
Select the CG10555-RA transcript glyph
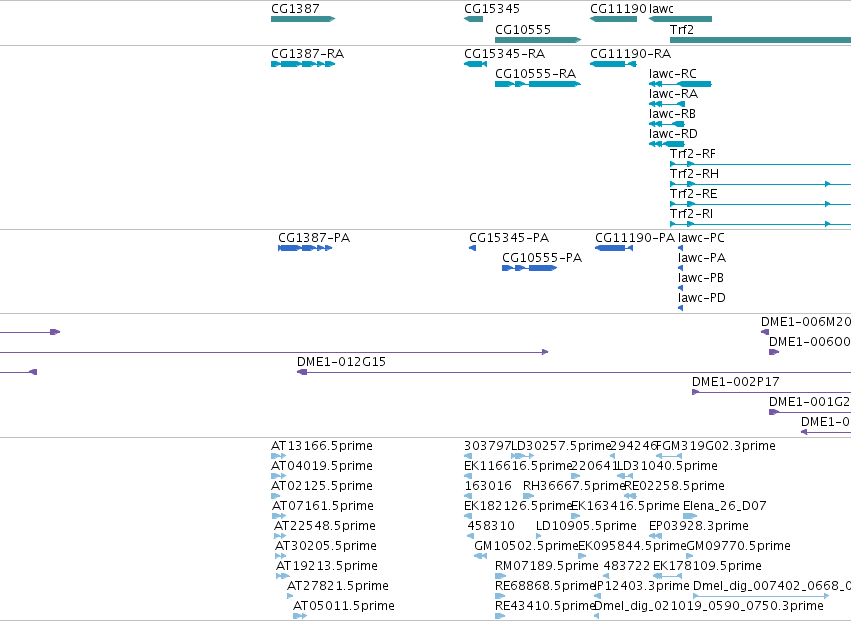tap(538, 84)
